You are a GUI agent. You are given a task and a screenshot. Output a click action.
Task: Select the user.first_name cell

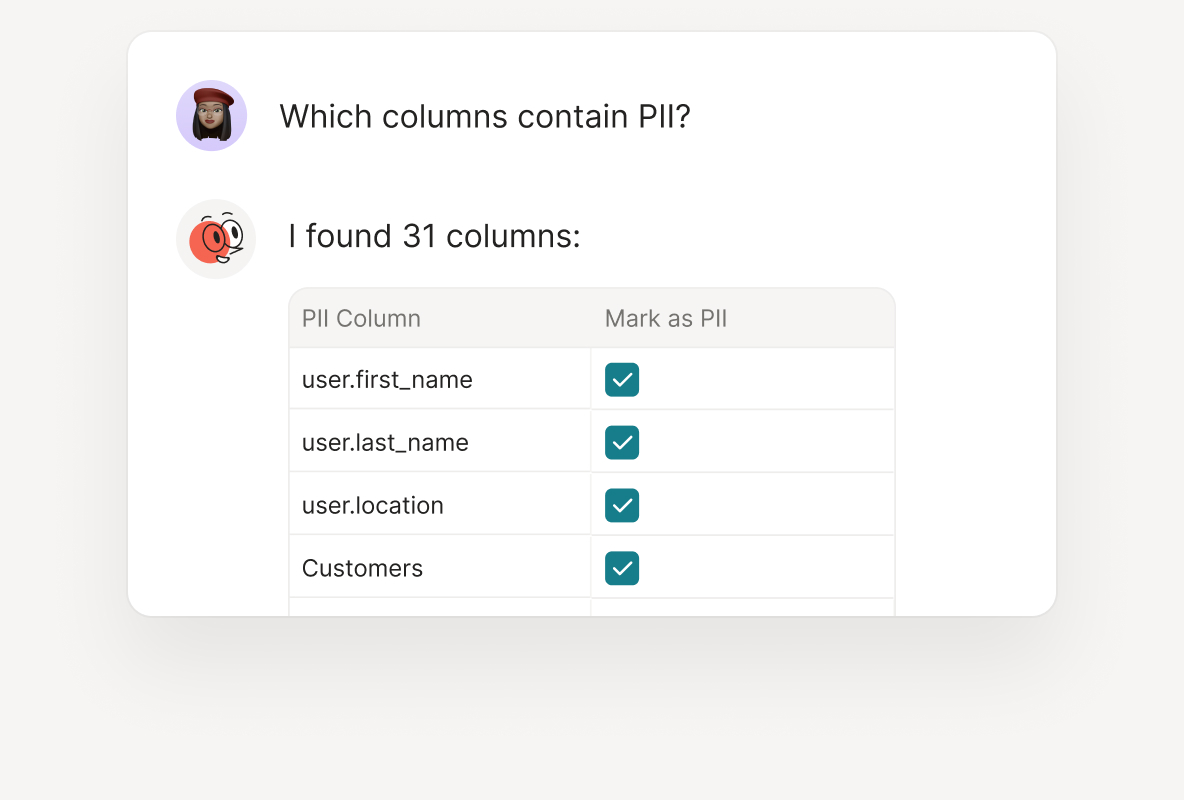pyautogui.click(x=387, y=380)
